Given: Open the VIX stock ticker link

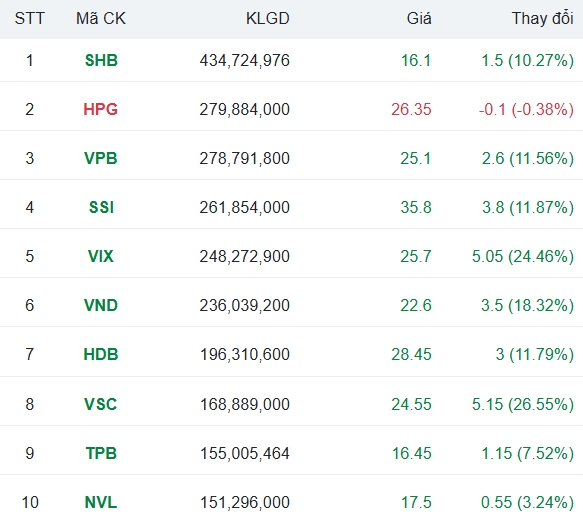Looking at the screenshot, I should click(101, 257).
